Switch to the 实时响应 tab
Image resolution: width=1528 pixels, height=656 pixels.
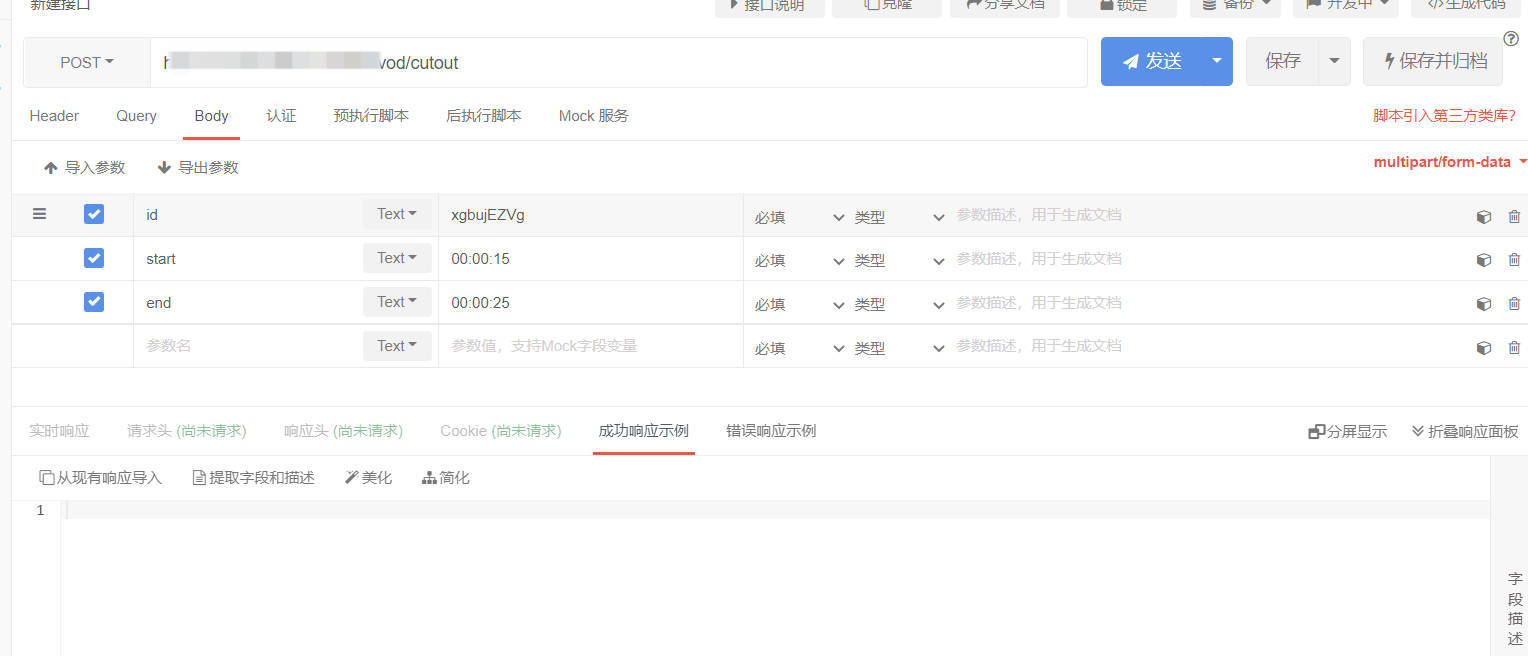(59, 431)
